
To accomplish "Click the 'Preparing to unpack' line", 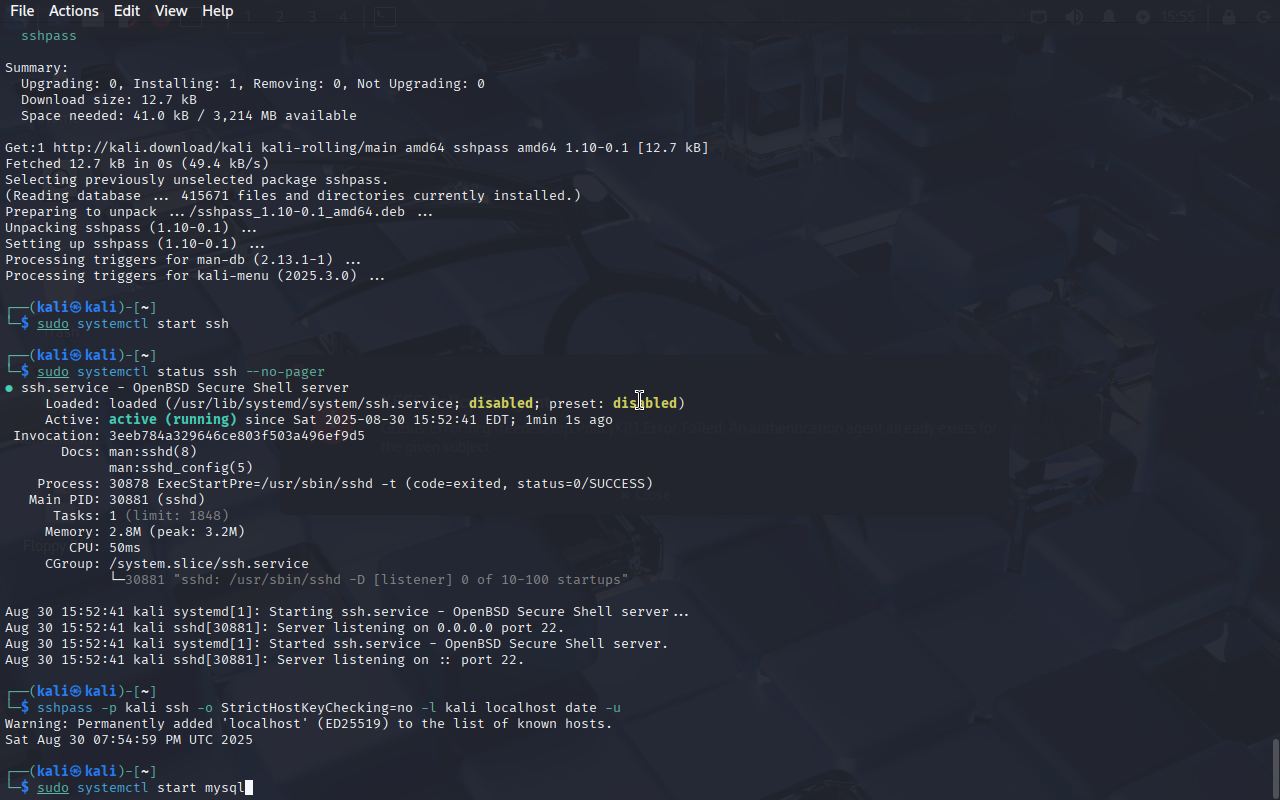I will pos(219,212).
